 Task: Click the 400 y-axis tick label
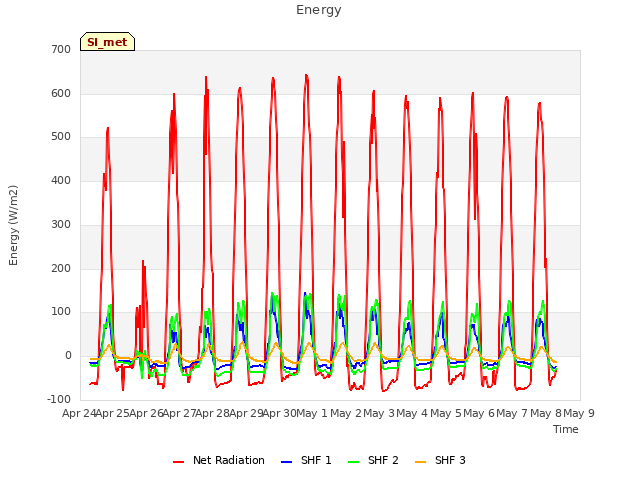pyautogui.click(x=61, y=180)
